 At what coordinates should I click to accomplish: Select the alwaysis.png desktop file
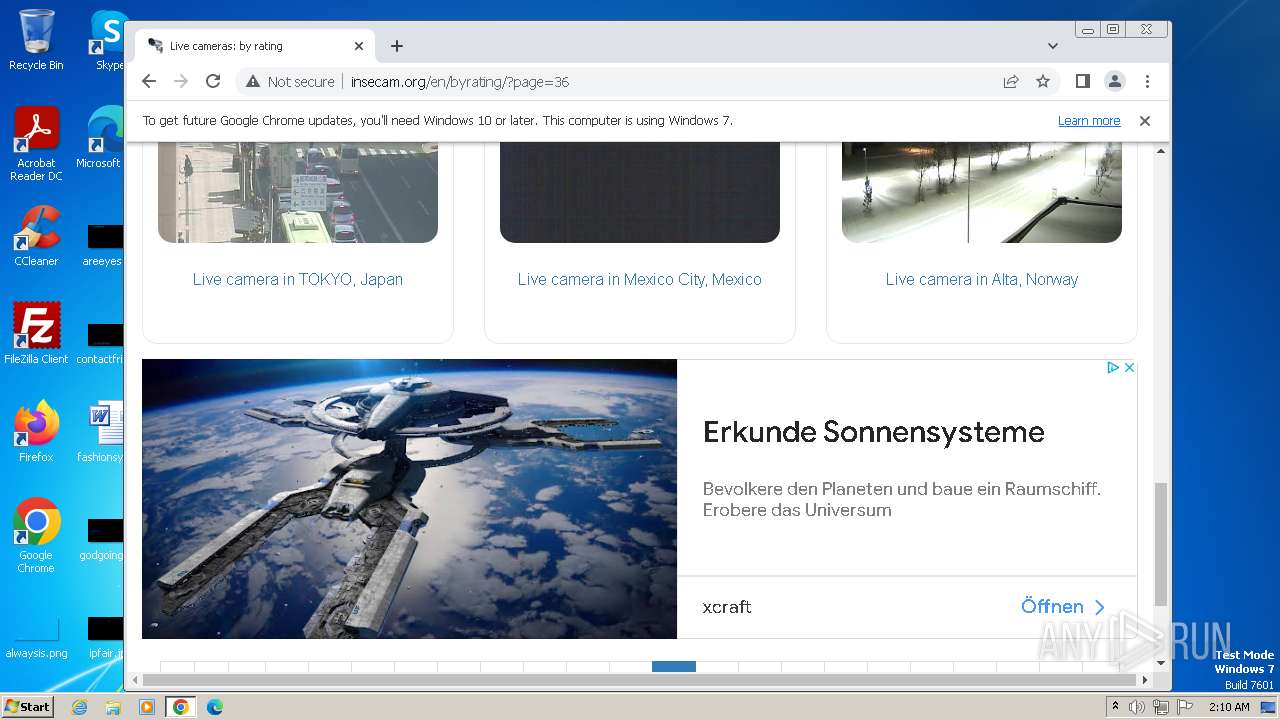click(36, 639)
